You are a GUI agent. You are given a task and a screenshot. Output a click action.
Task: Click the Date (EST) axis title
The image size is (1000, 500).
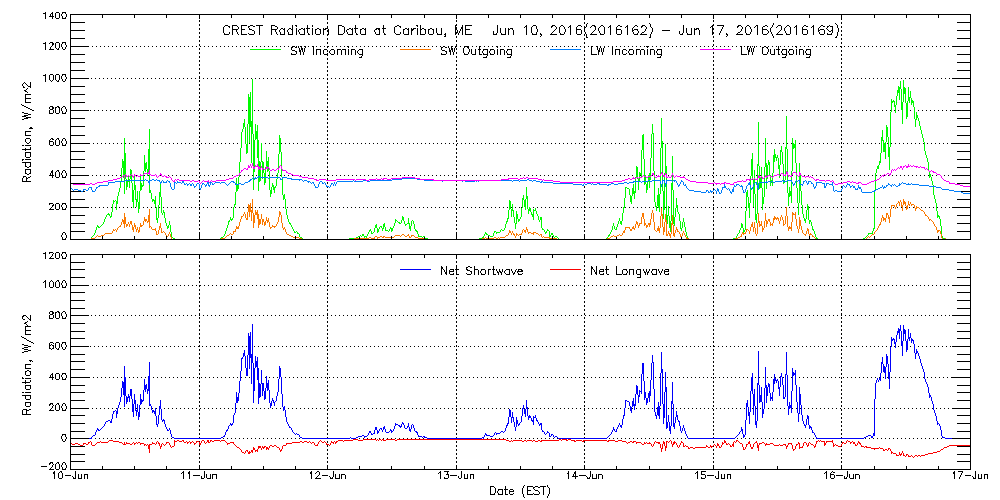point(520,491)
